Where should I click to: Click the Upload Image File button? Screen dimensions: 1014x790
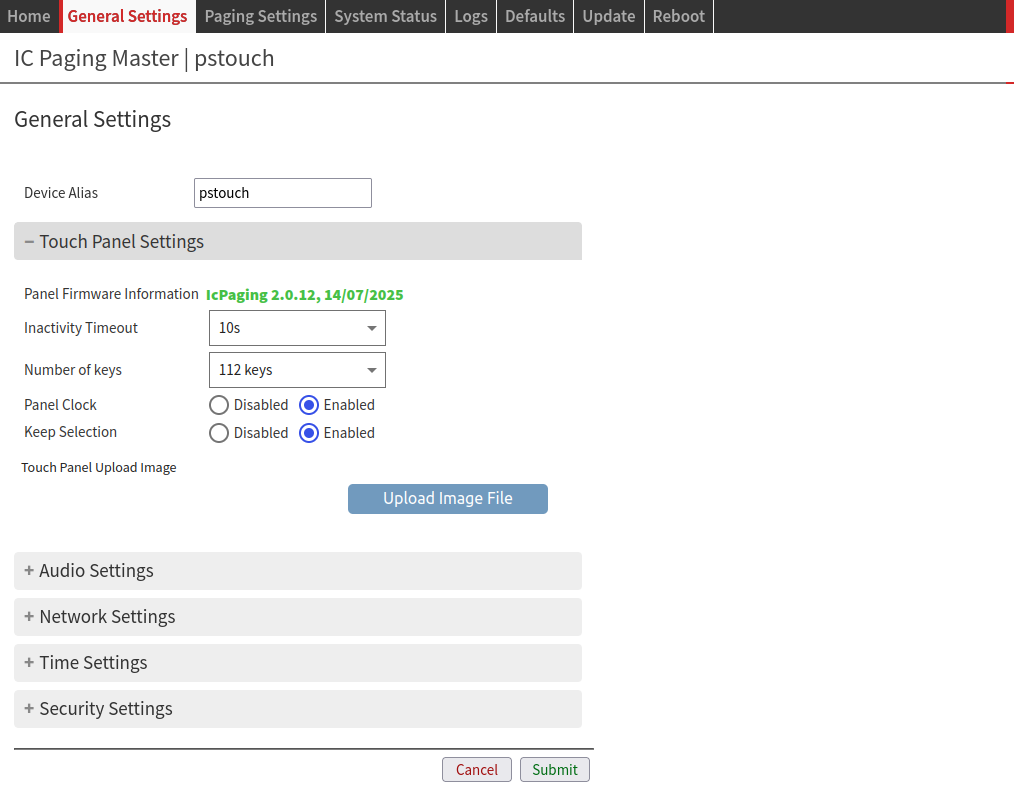447,499
